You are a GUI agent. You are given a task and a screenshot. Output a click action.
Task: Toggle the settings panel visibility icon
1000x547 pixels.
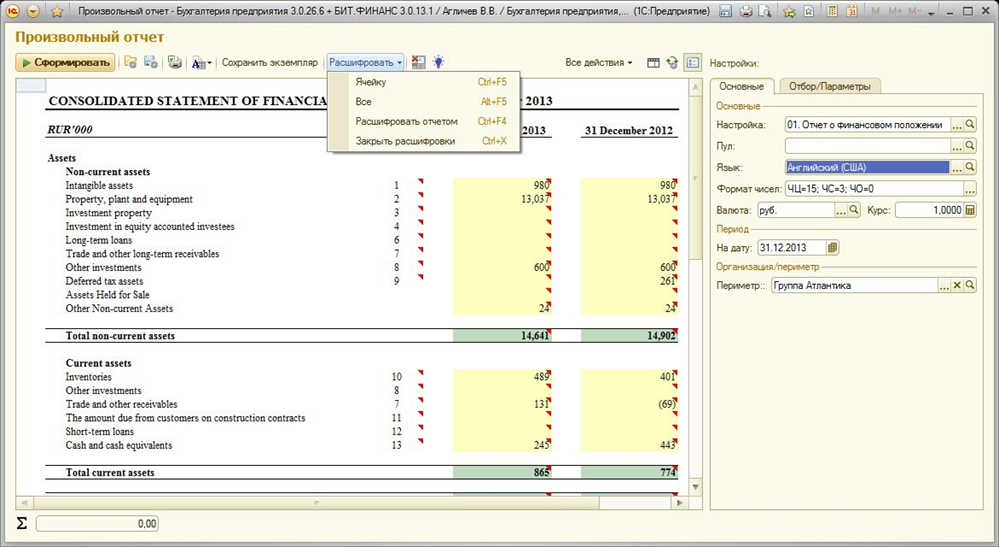click(x=693, y=62)
